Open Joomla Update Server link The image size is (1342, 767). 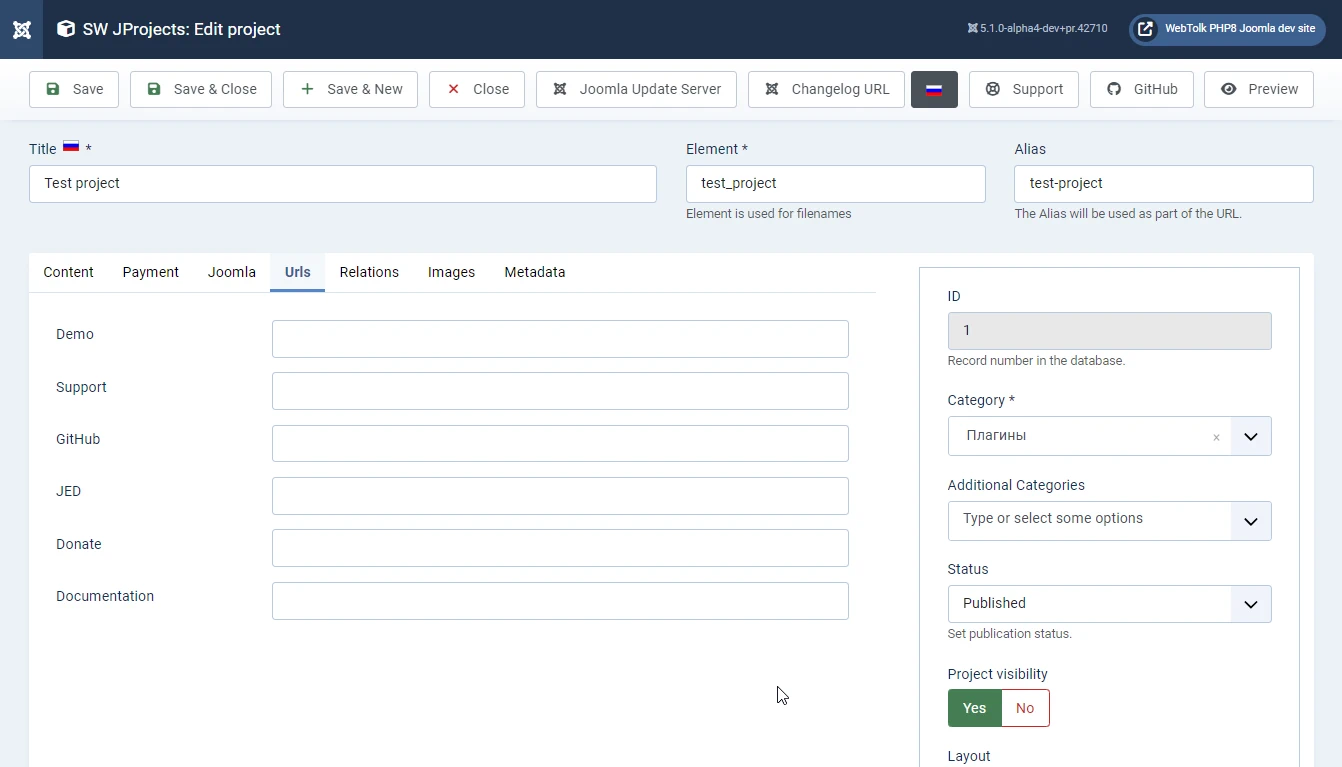tap(636, 89)
